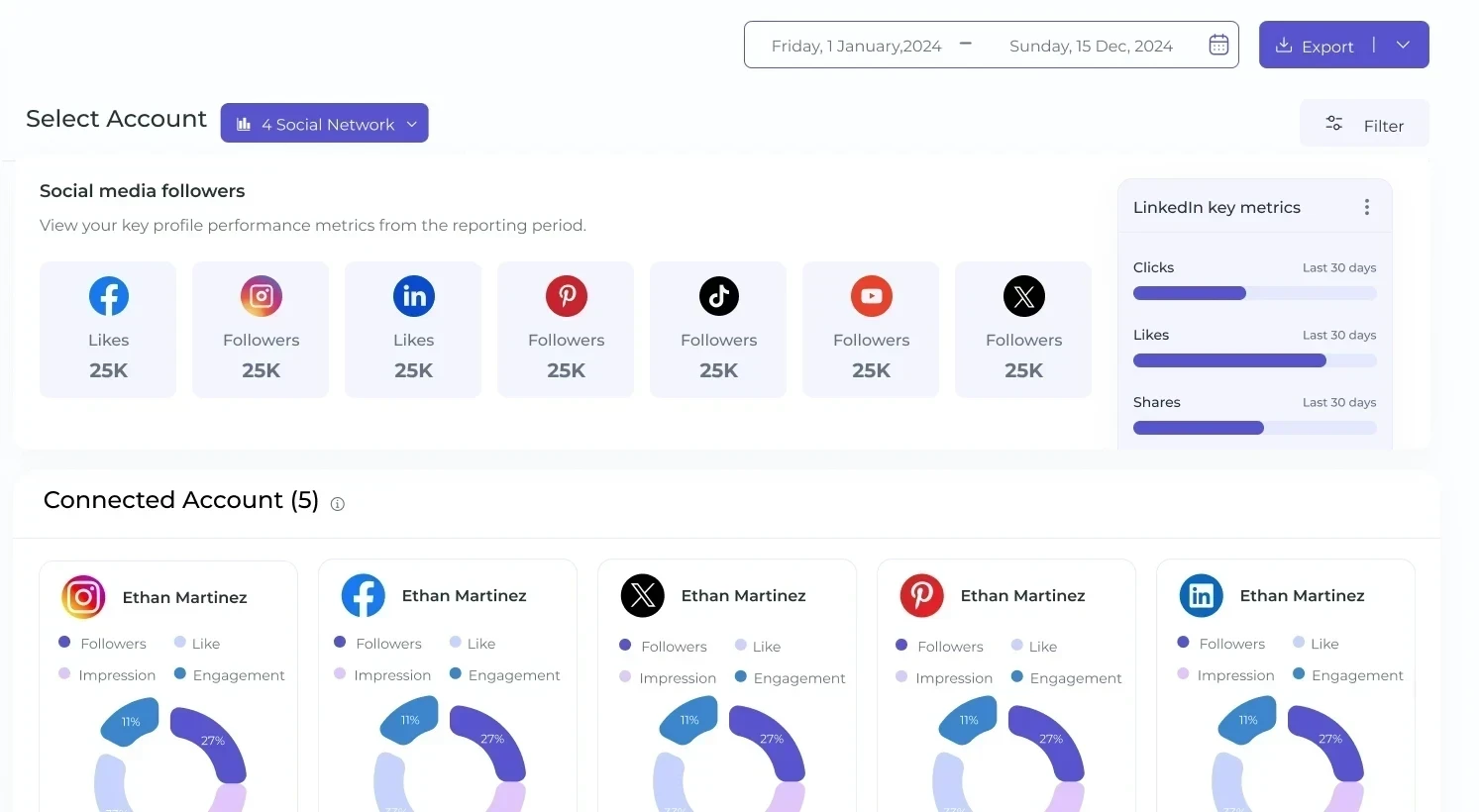1479x812 pixels.
Task: Click Last 30 days beside Clicks
Action: pyautogui.click(x=1339, y=267)
